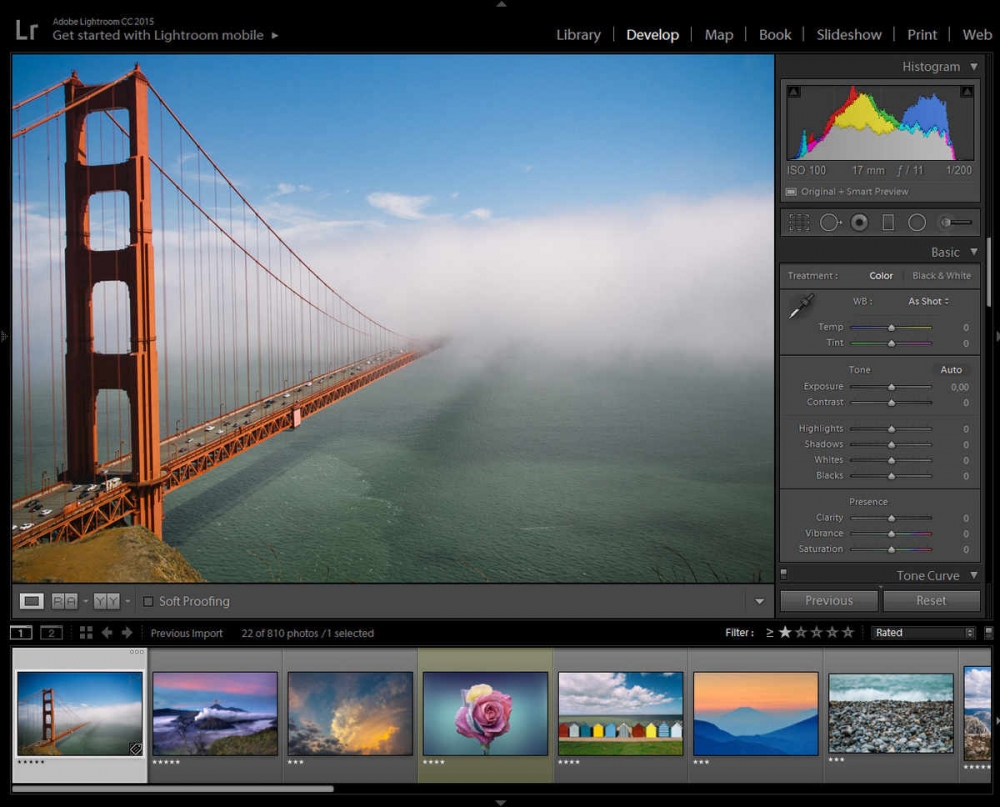
Task: Switch to the Web module
Action: 977,34
